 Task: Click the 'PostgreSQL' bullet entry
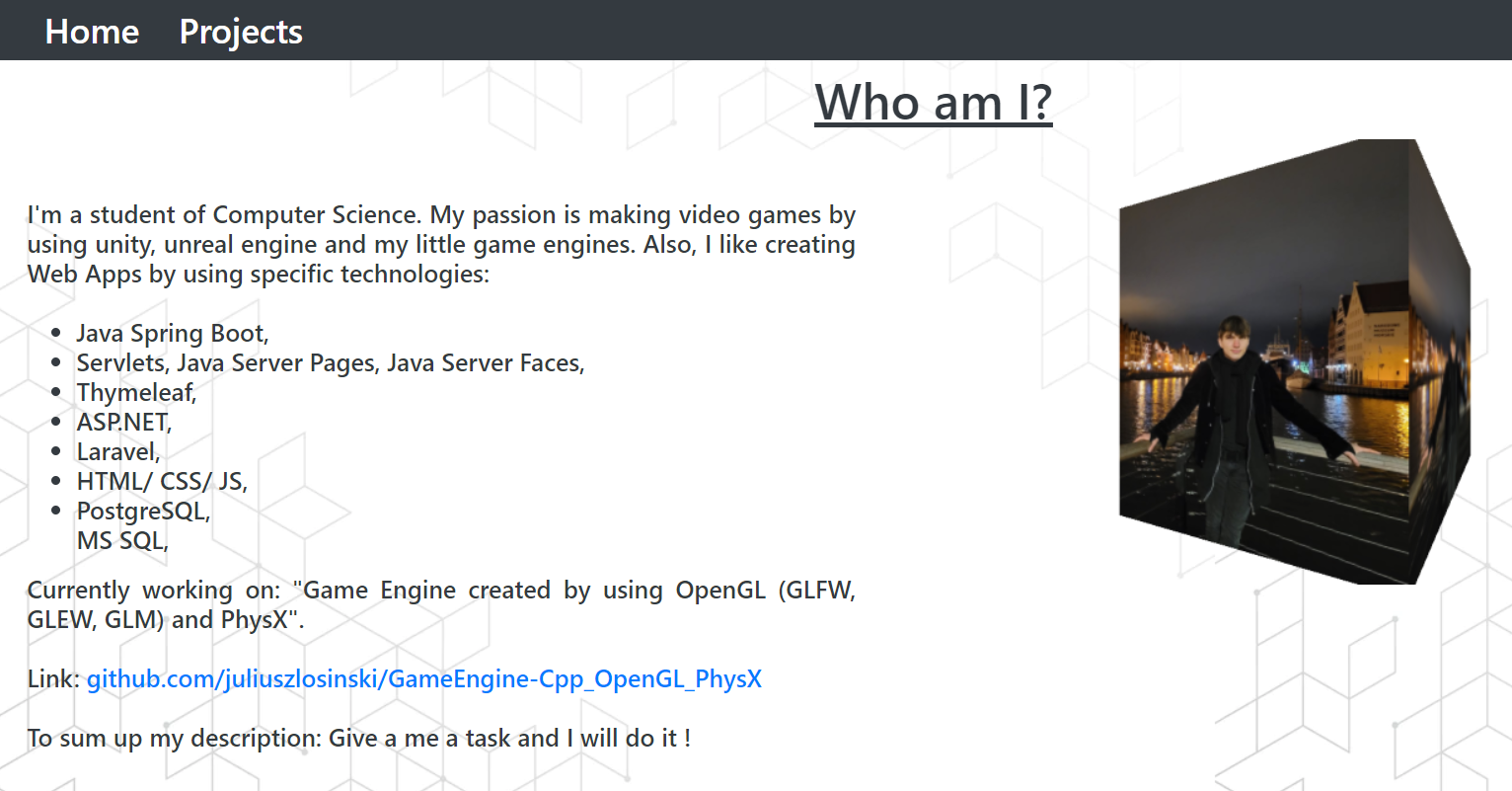pyautogui.click(x=143, y=511)
